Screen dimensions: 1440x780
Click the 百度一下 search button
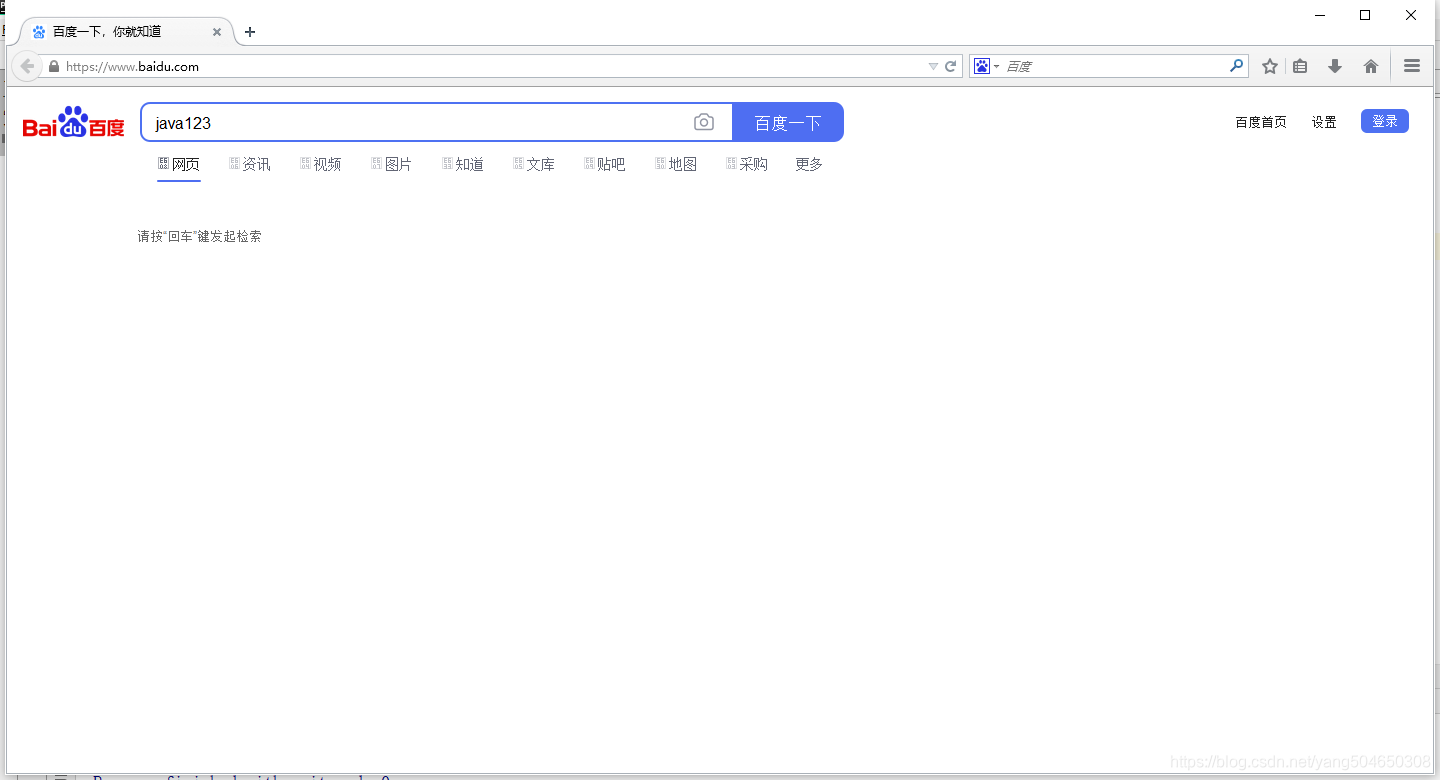(788, 122)
